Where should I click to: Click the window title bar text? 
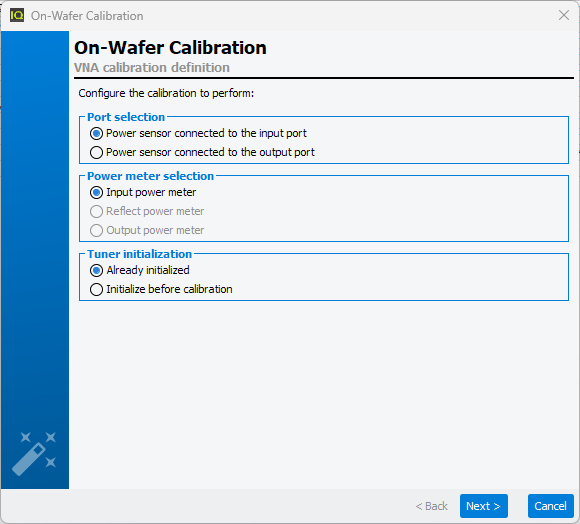click(87, 16)
